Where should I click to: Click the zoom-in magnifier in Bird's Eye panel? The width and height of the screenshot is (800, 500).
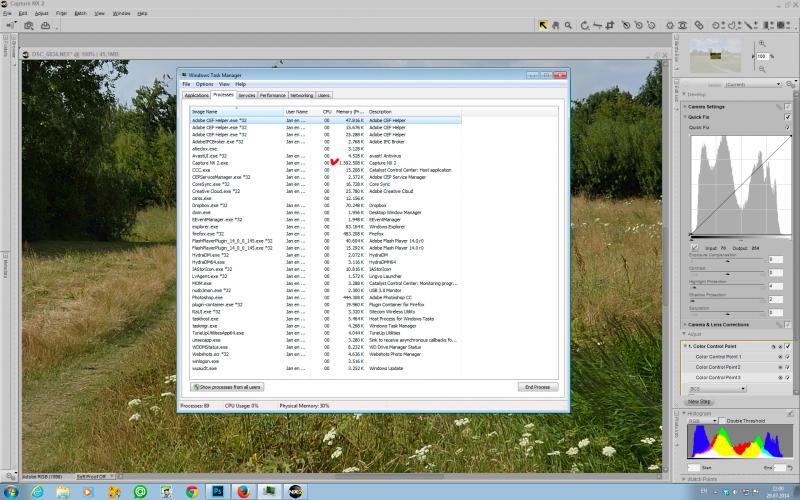pyautogui.click(x=762, y=44)
